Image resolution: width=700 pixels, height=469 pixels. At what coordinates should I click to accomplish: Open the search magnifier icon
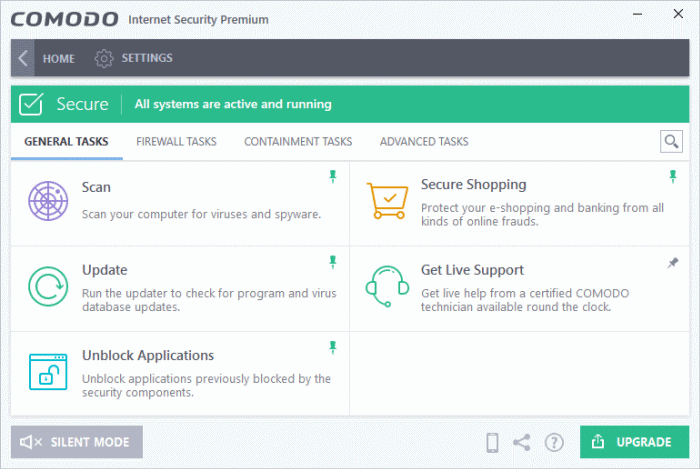click(671, 141)
